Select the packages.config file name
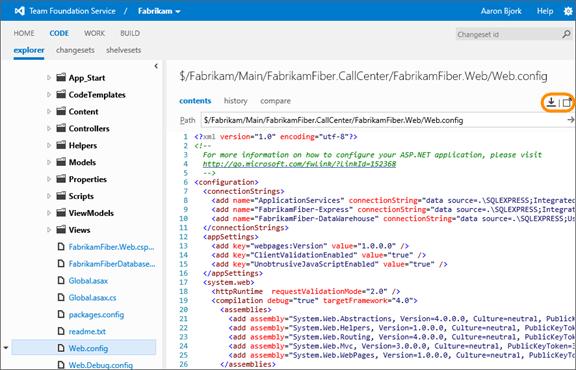576x370 pixels. [96, 315]
